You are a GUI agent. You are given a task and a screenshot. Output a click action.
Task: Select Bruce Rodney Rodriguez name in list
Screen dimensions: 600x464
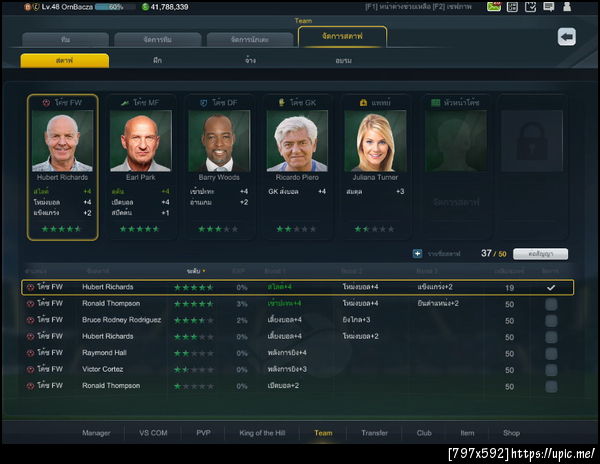click(121, 320)
